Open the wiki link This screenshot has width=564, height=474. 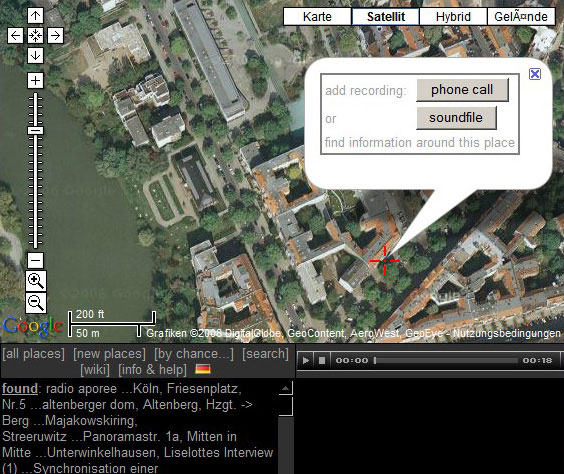coord(95,370)
